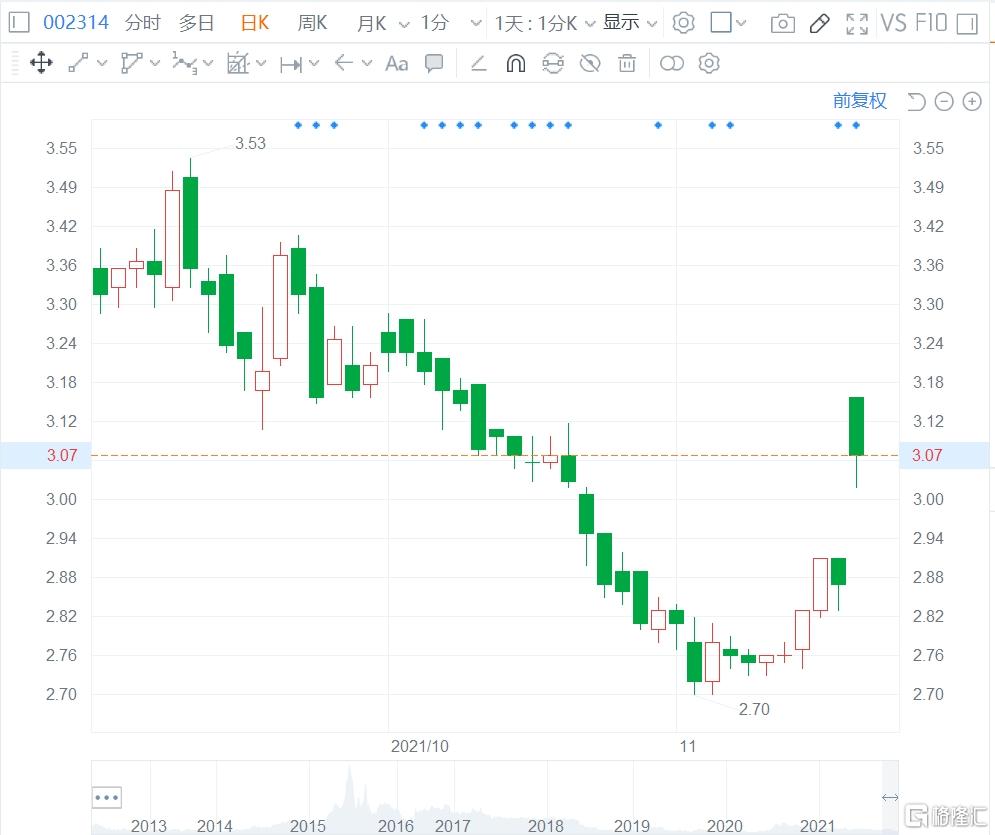This screenshot has height=835, width=995.
Task: Switch the 前复权 price adjustment mode
Action: (860, 101)
